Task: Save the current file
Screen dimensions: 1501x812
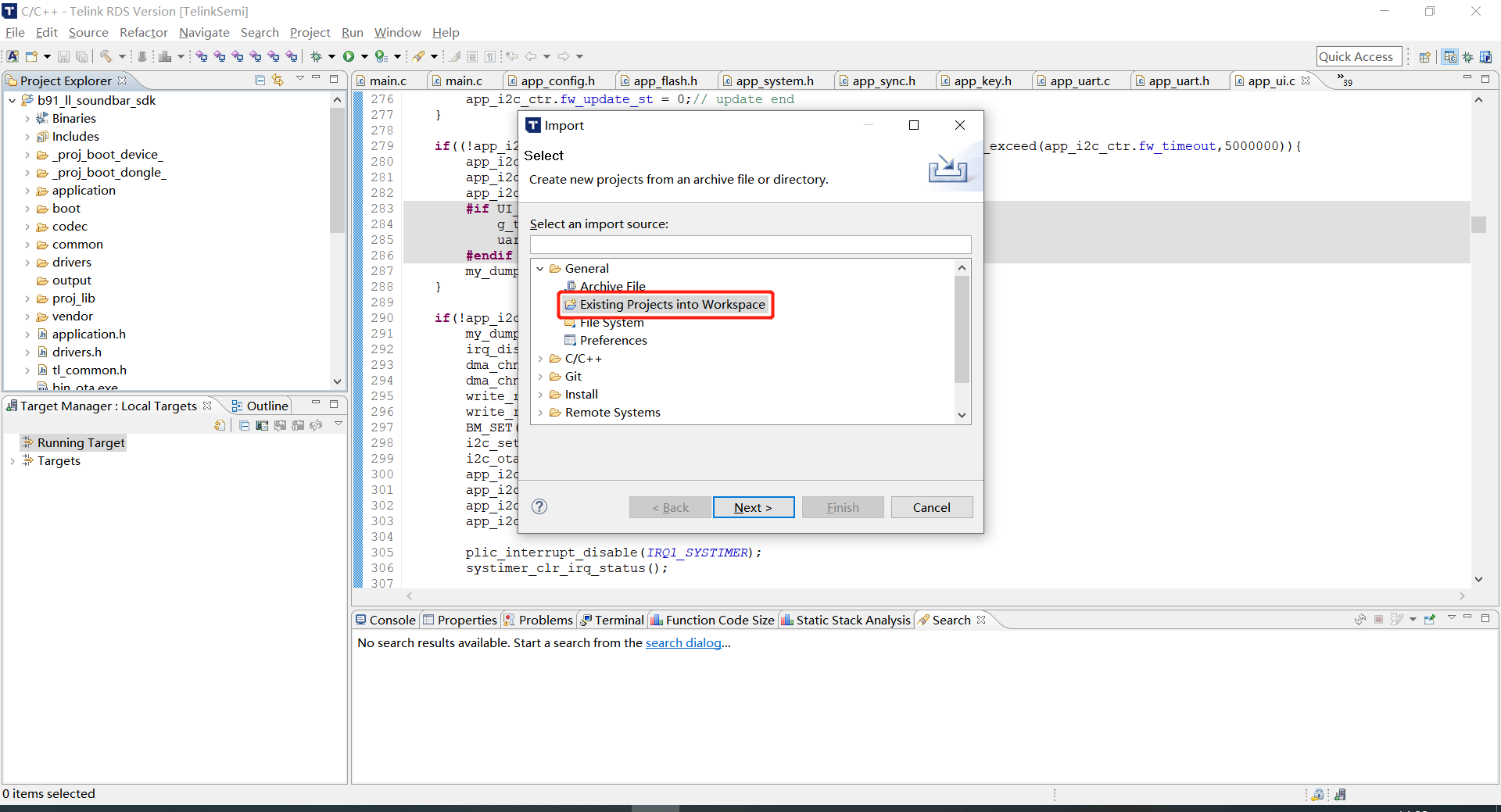Action: click(x=63, y=55)
